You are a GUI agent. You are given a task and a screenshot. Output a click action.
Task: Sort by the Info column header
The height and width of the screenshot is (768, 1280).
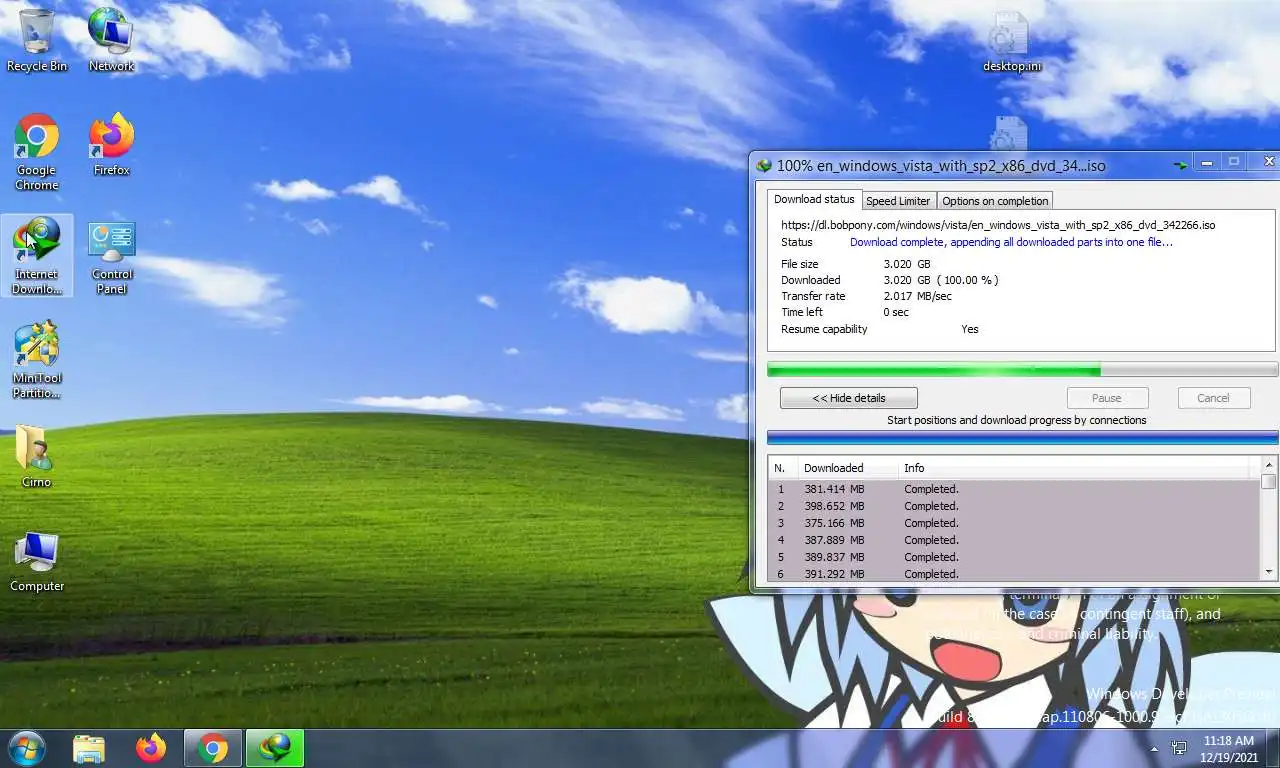pos(1074,468)
